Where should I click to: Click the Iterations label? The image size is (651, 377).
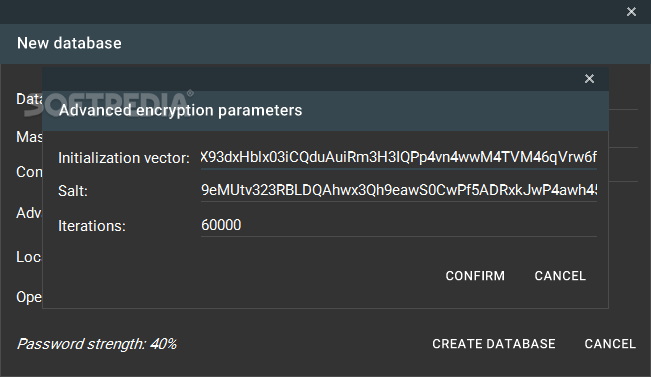click(92, 226)
